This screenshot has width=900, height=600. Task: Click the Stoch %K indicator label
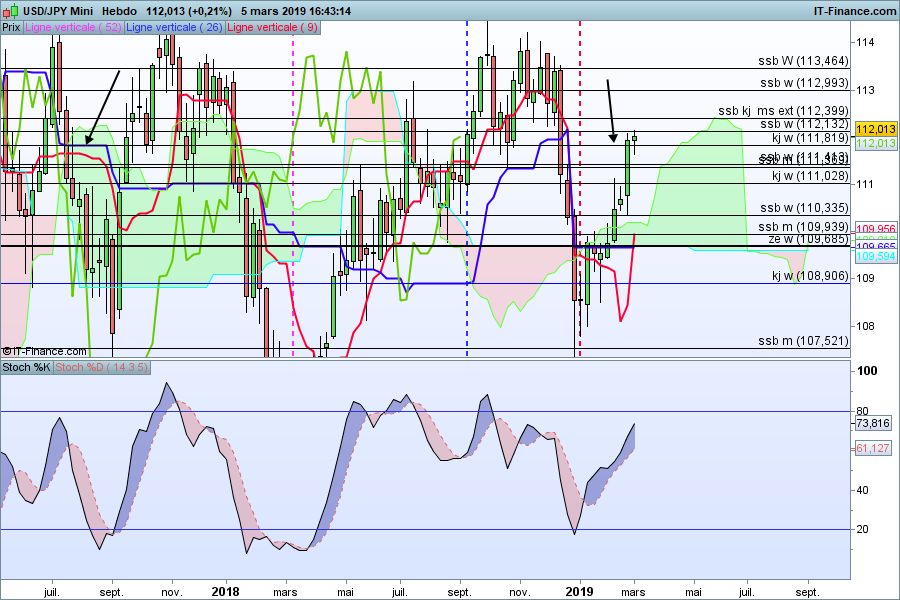[26, 368]
